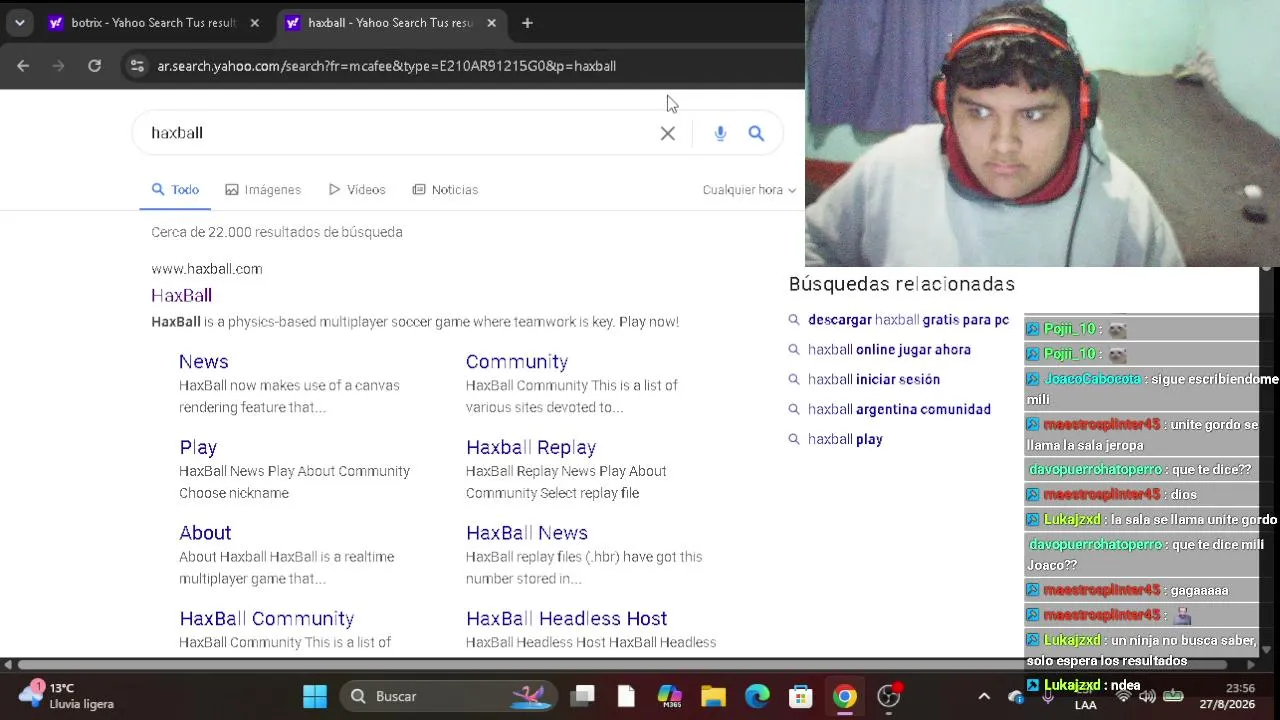1280x720 pixels.
Task: Open the OBS Studio taskbar icon
Action: coord(889,696)
